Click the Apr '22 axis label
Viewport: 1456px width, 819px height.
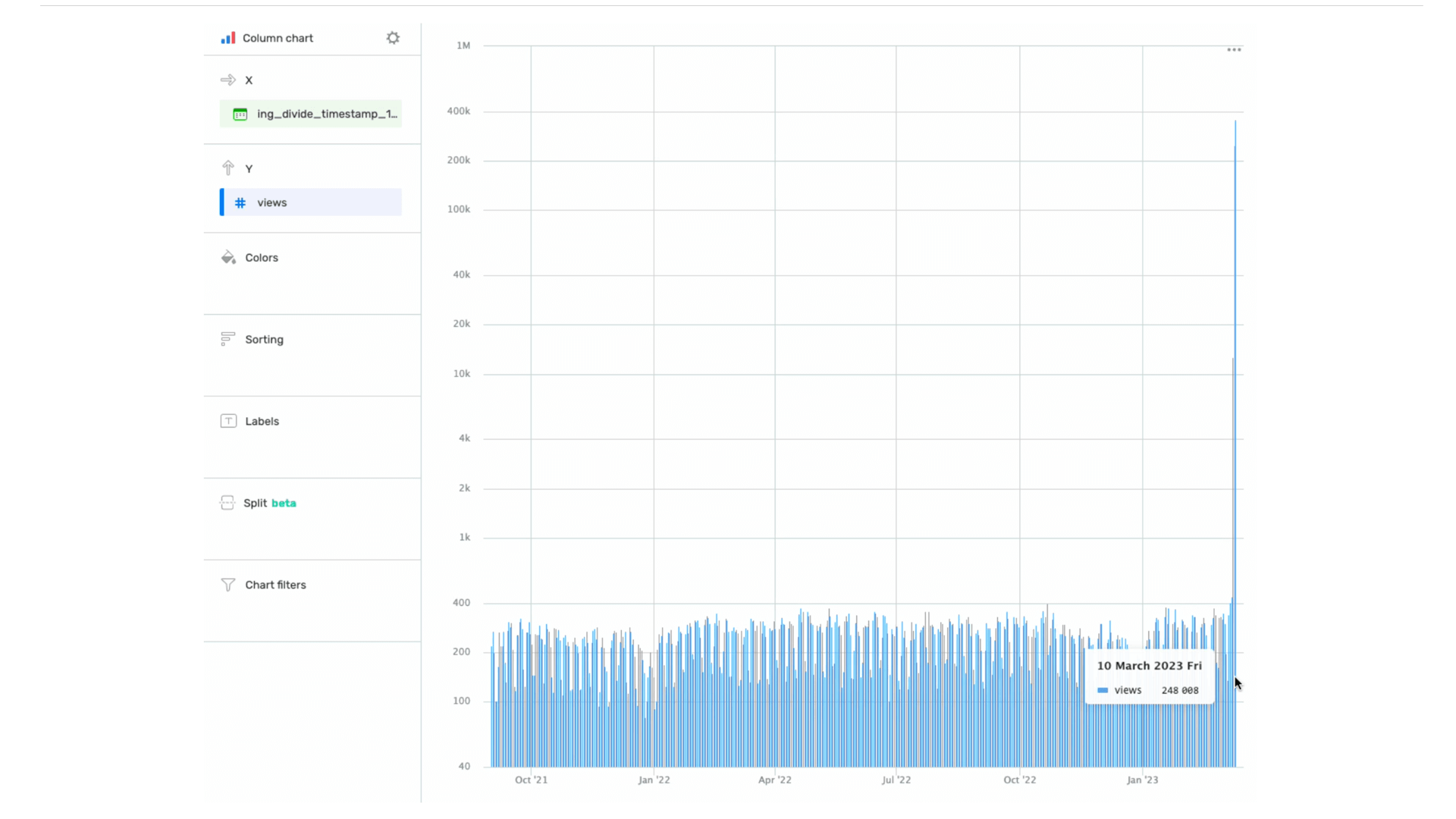point(775,780)
